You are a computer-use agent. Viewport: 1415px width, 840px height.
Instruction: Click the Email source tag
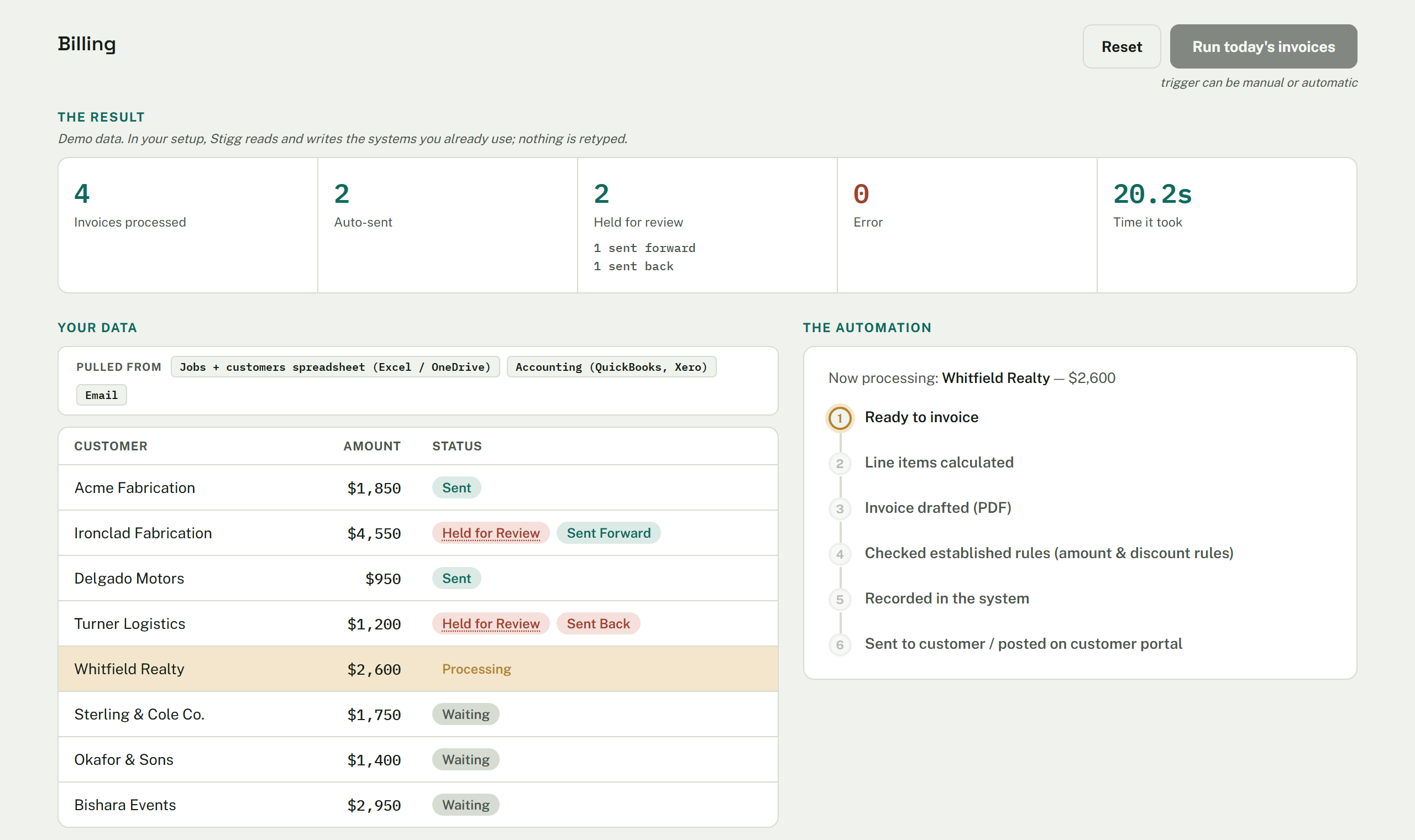(x=101, y=395)
